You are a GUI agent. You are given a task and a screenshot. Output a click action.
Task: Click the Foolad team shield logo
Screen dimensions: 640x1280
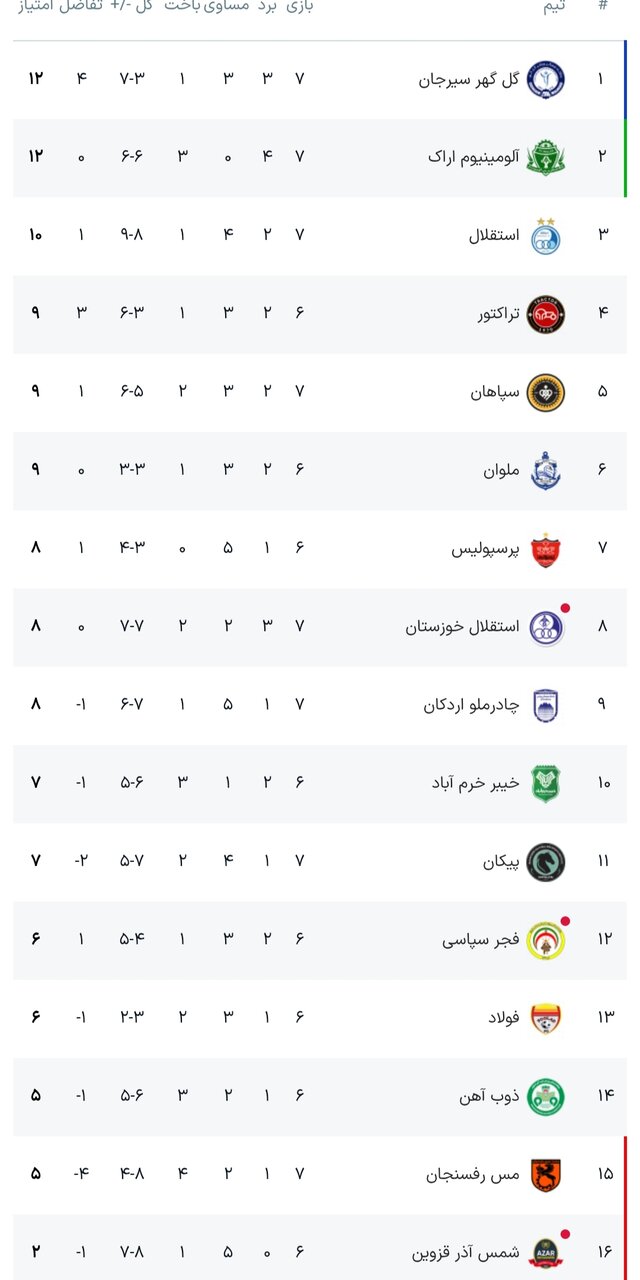tap(545, 1018)
